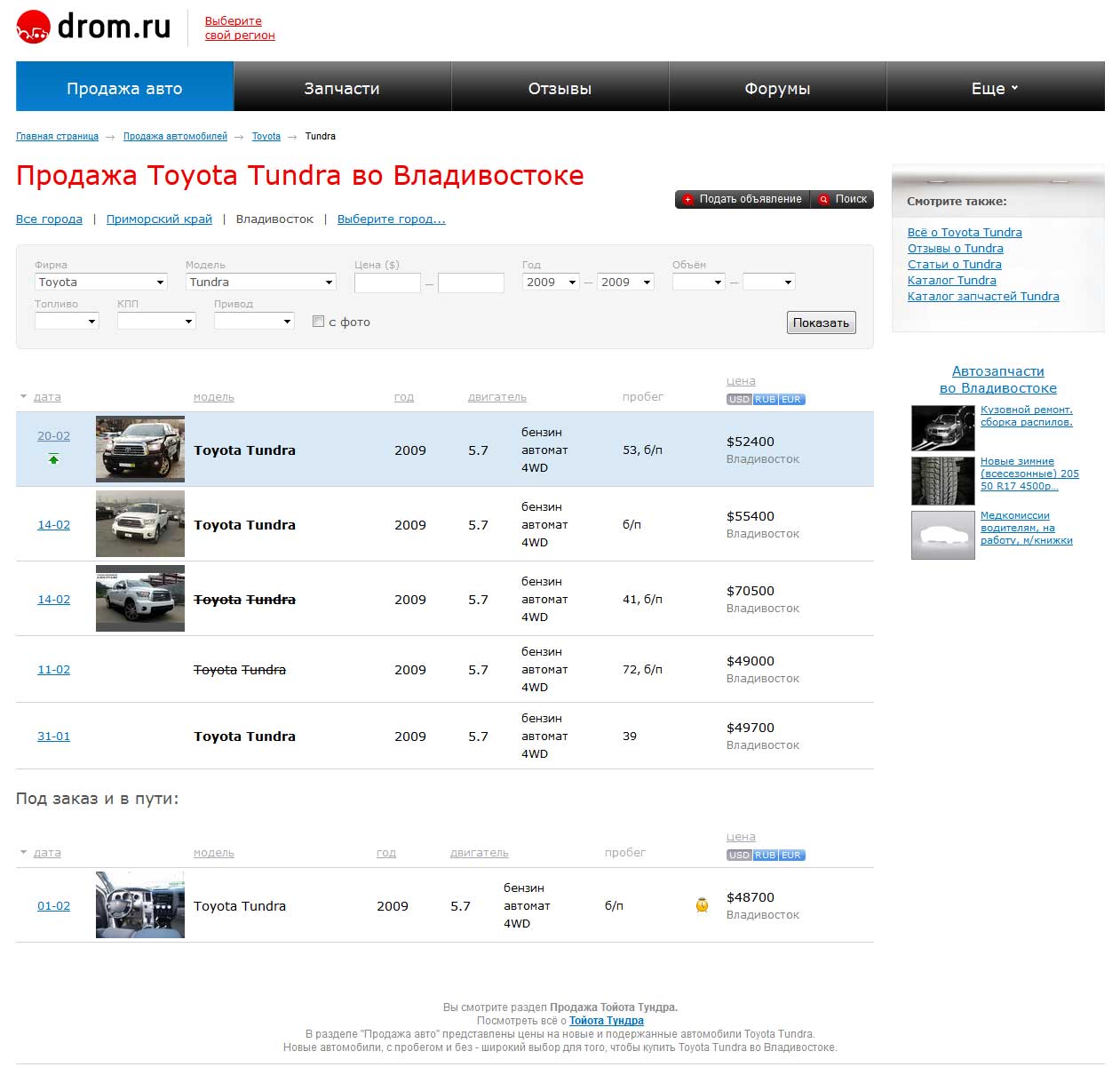
Task: Open 'Каталог Tundra' sidebar link
Action: (x=952, y=280)
